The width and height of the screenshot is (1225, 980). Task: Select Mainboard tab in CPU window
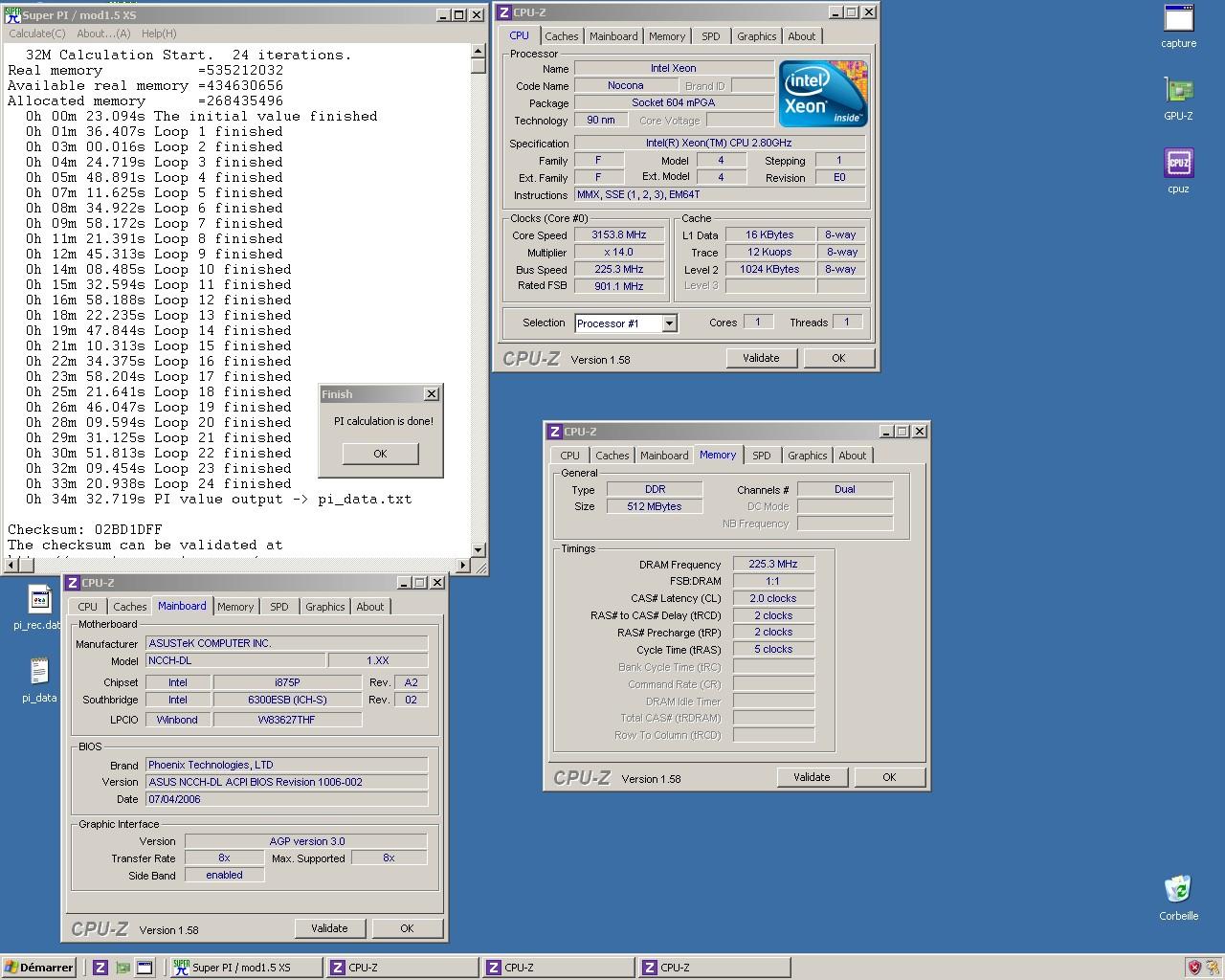coord(613,36)
